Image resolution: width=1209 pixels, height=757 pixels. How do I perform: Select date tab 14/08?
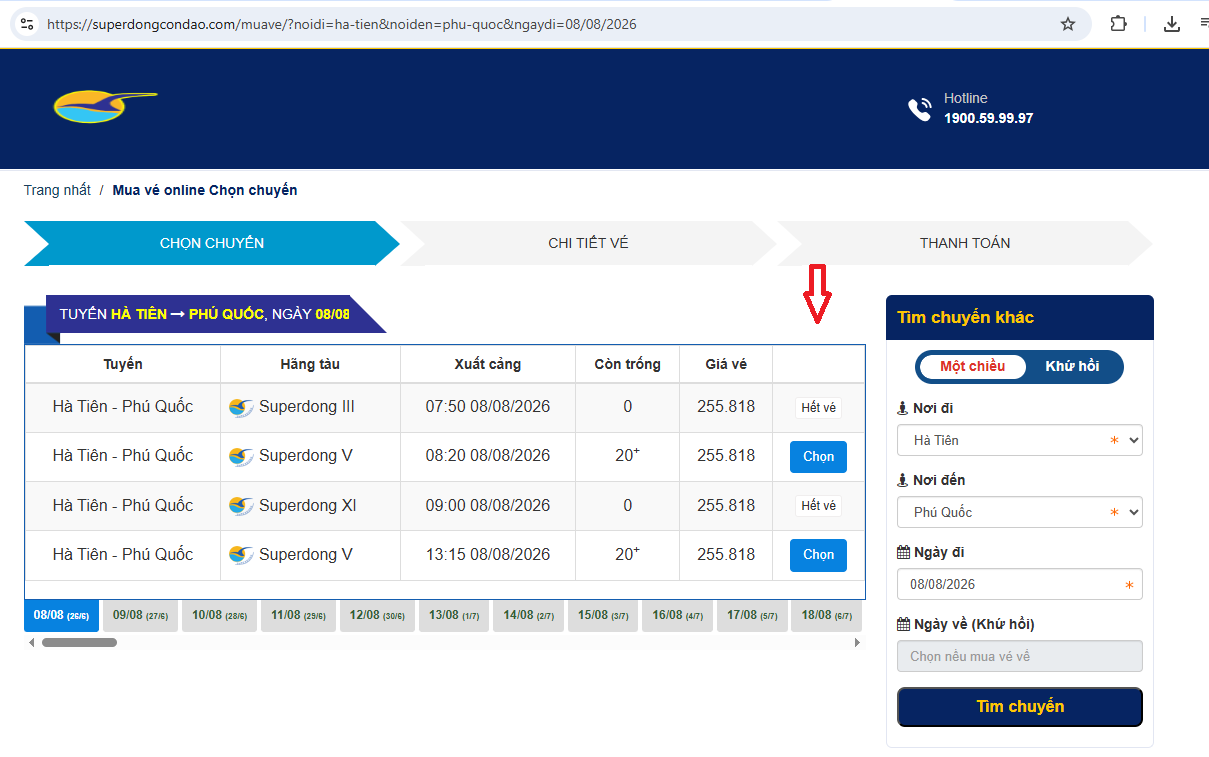click(528, 616)
